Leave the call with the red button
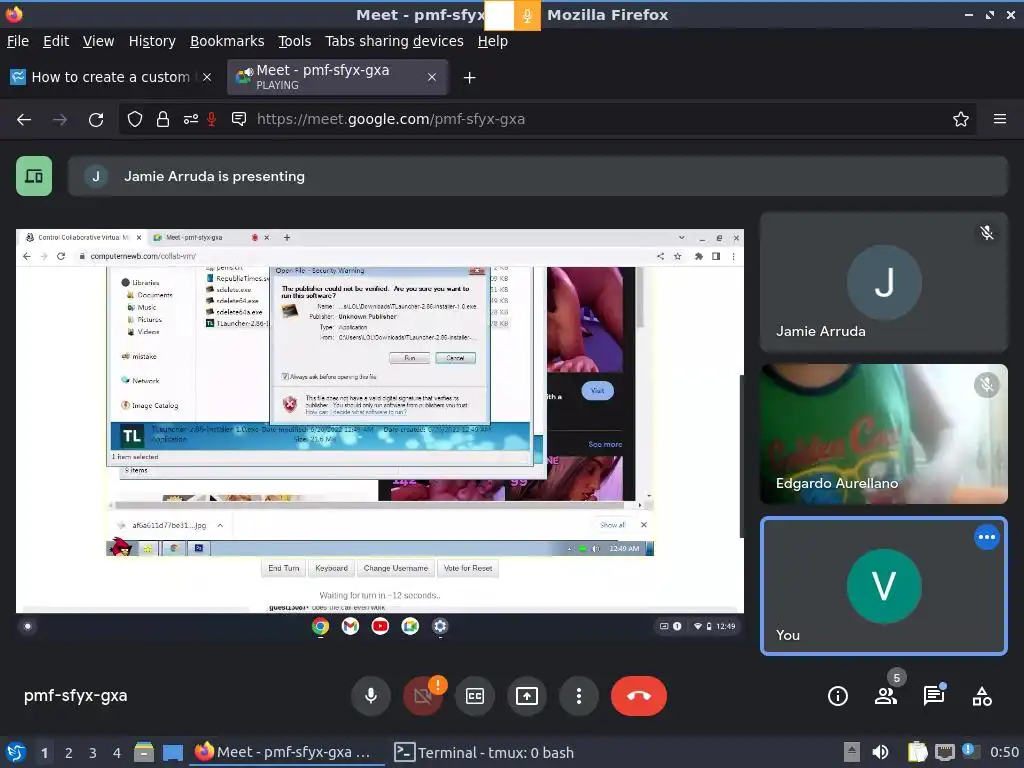Screen dimensions: 1024x768 (x=639, y=696)
